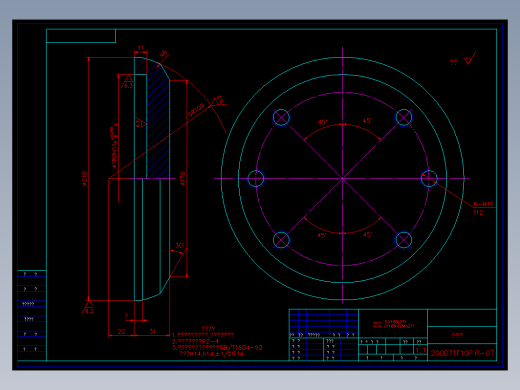The image size is (520, 390).
Task: Click the upper-left 45° angle label
Action: click(x=322, y=122)
